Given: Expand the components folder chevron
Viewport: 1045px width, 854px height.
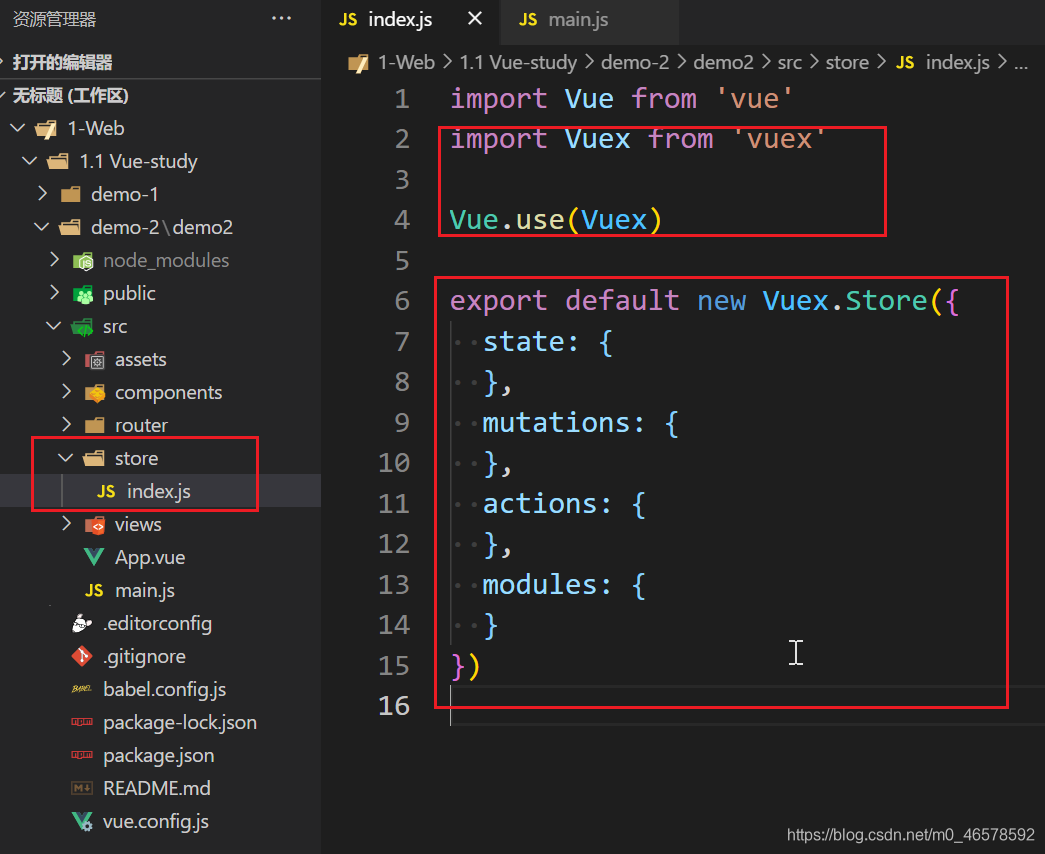Looking at the screenshot, I should click(x=67, y=392).
